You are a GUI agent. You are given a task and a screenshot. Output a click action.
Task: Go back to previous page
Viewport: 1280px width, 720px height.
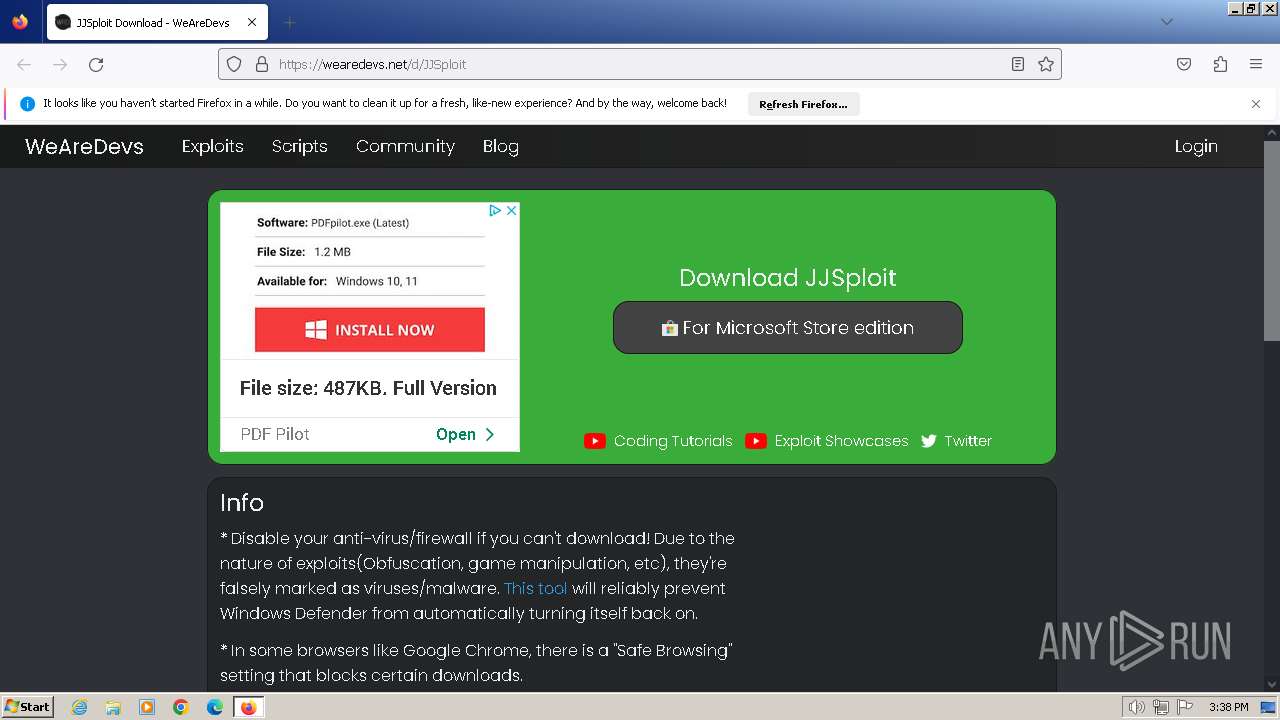coord(24,64)
